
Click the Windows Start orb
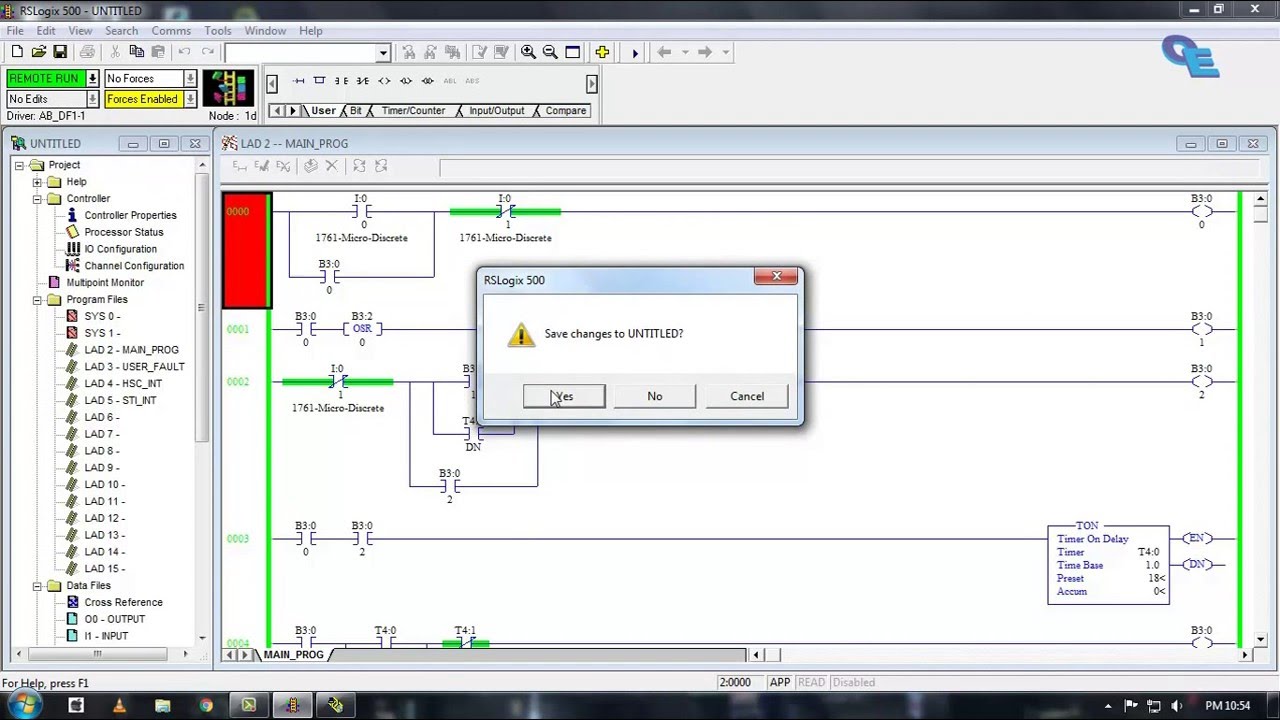pyautogui.click(x=24, y=705)
